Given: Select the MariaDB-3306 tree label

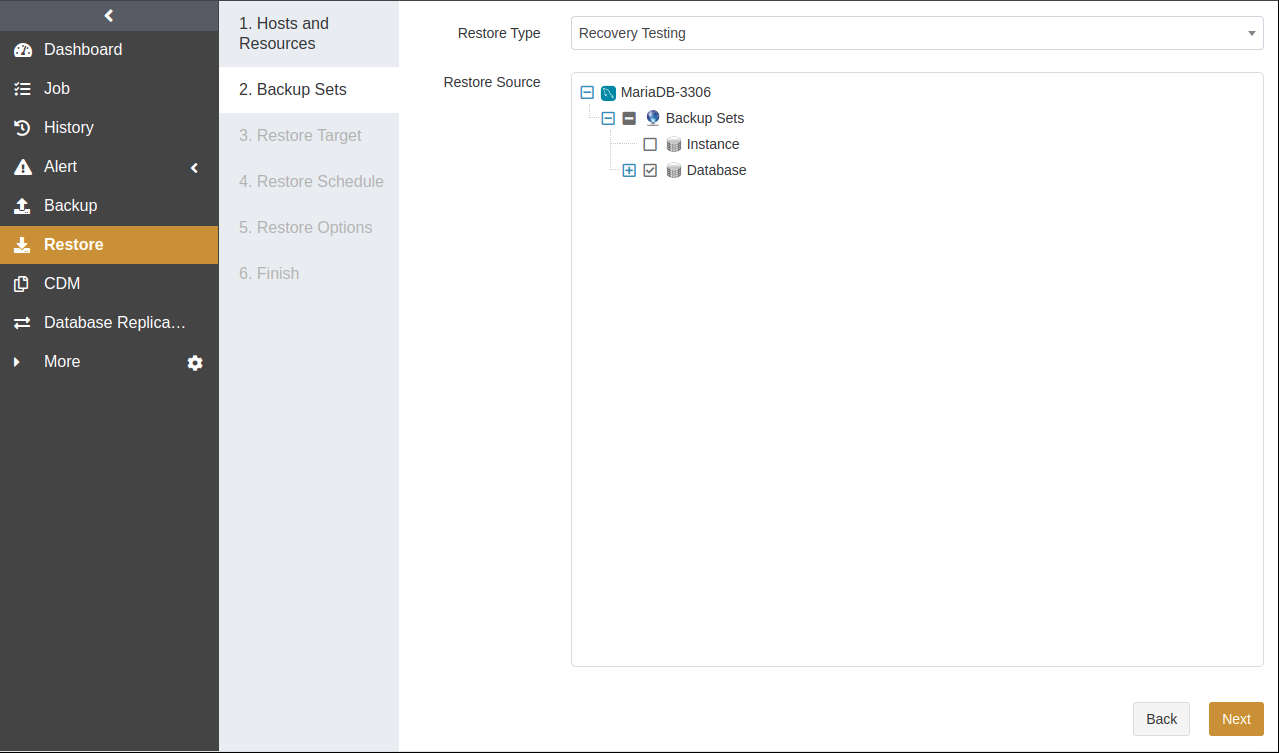Looking at the screenshot, I should tap(666, 92).
